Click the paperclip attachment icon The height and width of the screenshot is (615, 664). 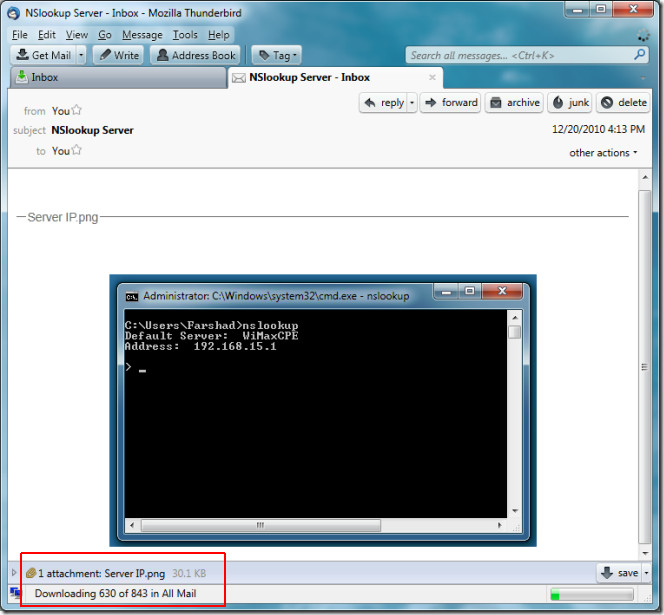coord(31,573)
